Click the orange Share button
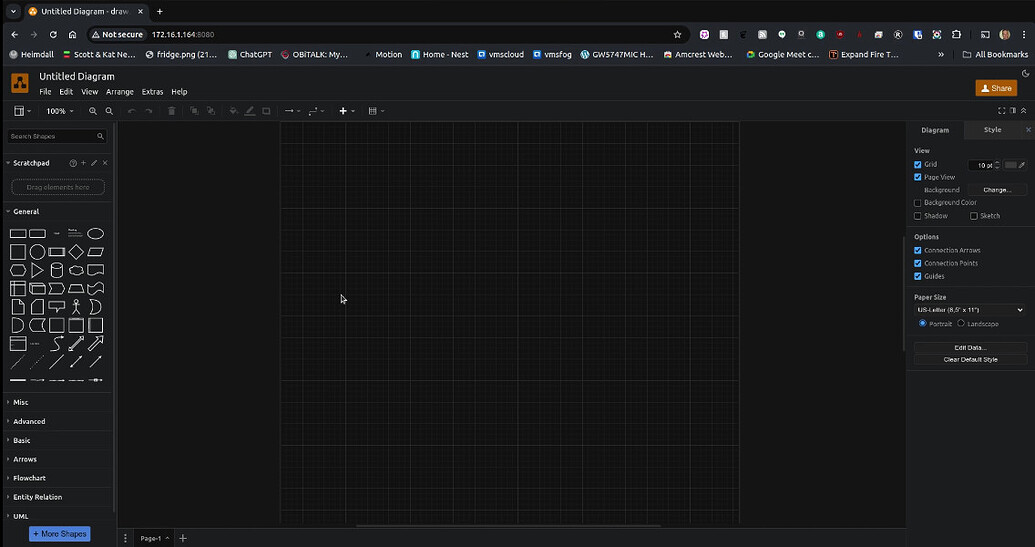This screenshot has height=547, width=1035. [x=995, y=88]
